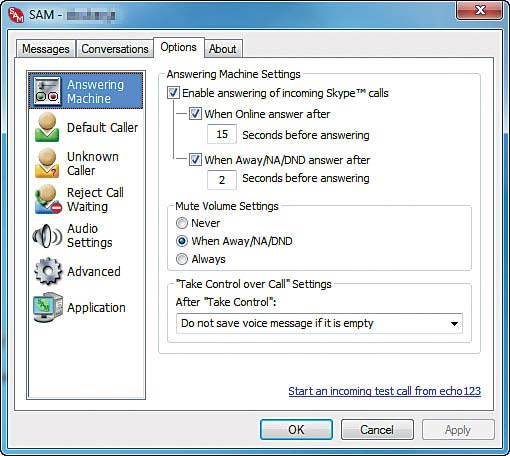Open the Advanced gear icon
This screenshot has width=510, height=456.
(48, 271)
